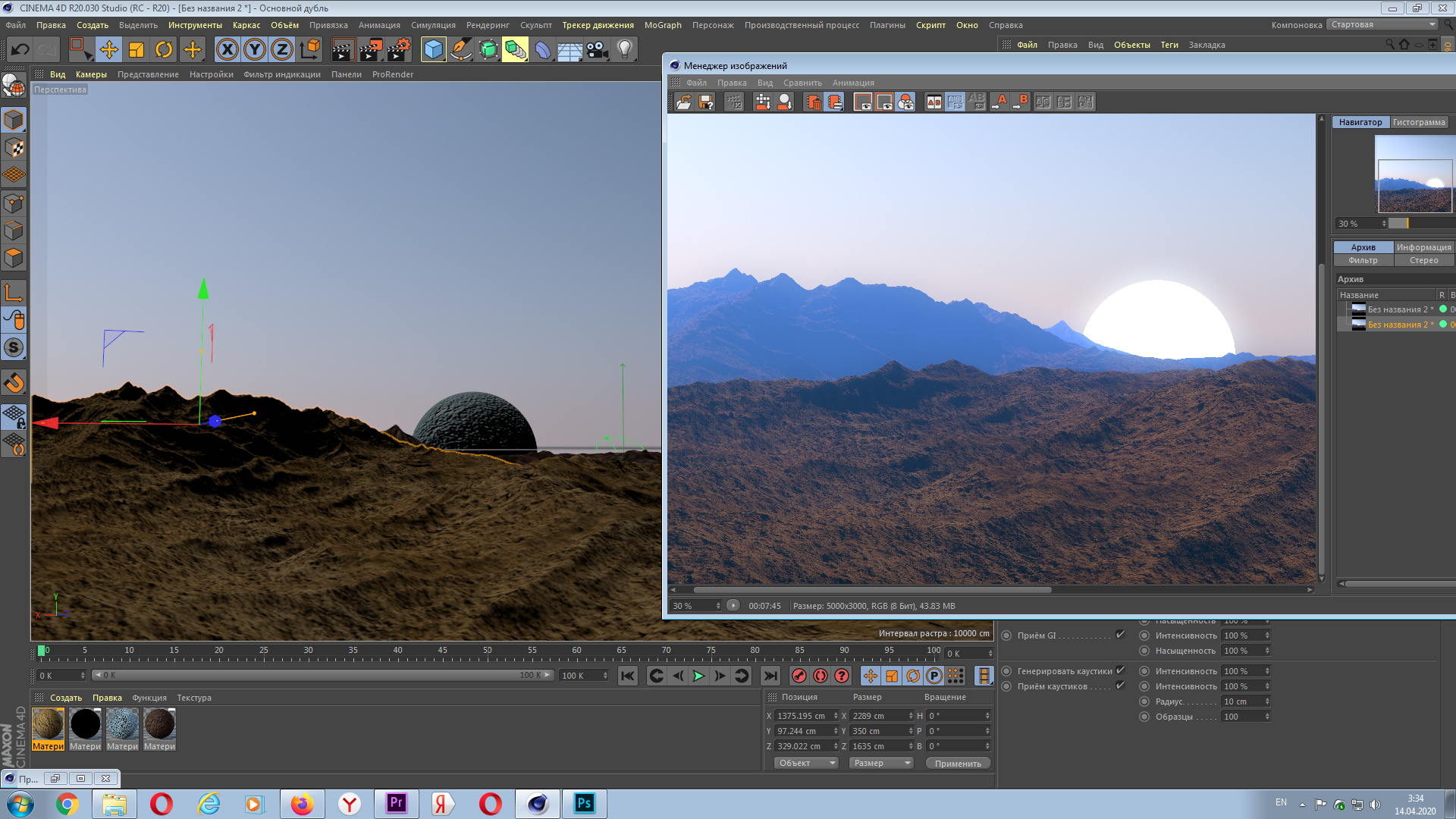This screenshot has width=1456, height=819.
Task: Click the Play forward button on the timeline
Action: pyautogui.click(x=698, y=676)
